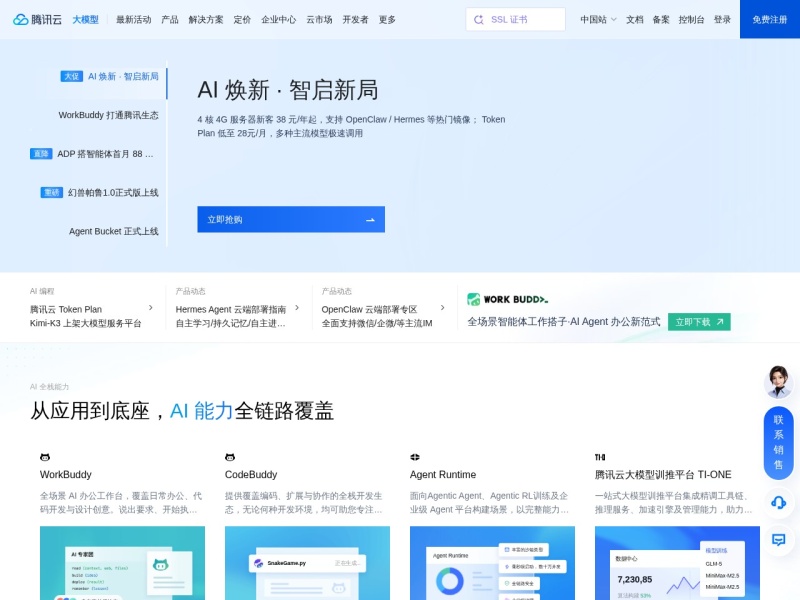Open the 定价 menu item
This screenshot has height=600, width=800.
point(242,19)
